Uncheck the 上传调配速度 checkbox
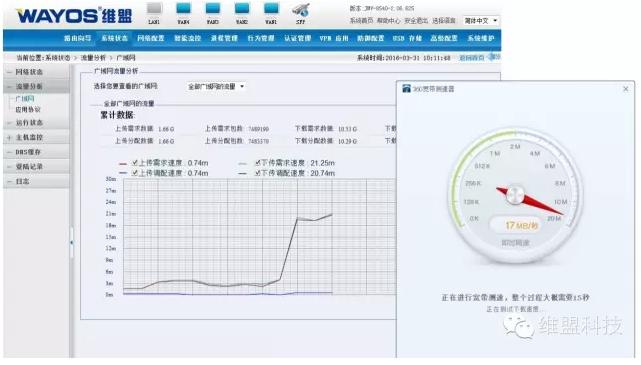The width and height of the screenshot is (641, 365). 135,173
